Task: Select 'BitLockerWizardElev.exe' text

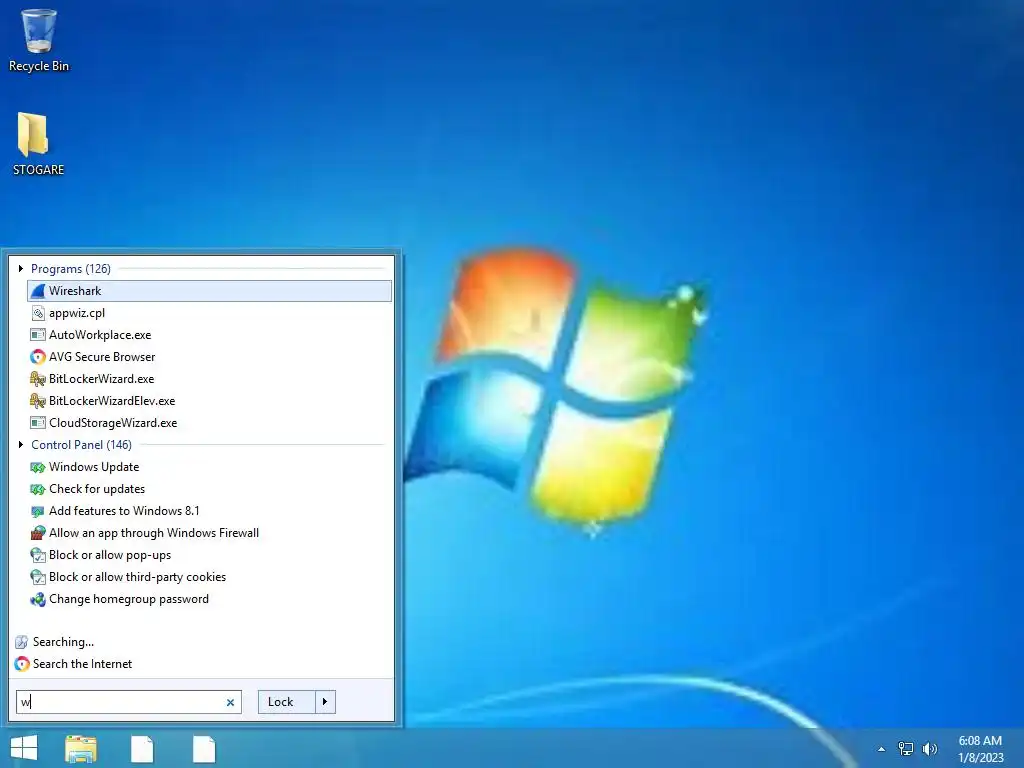Action: [x=112, y=401]
